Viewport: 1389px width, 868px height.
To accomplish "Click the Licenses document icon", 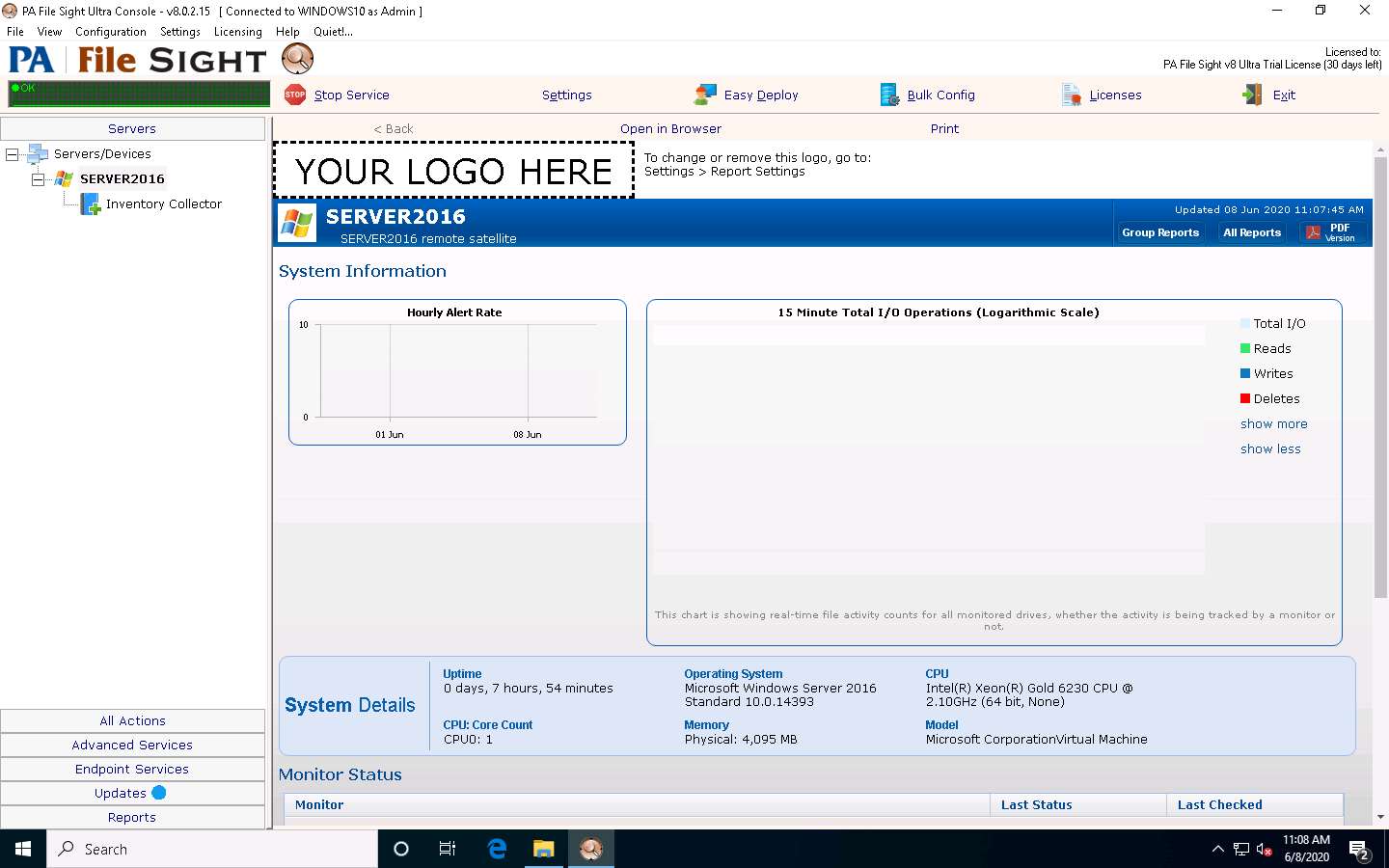I will point(1072,95).
